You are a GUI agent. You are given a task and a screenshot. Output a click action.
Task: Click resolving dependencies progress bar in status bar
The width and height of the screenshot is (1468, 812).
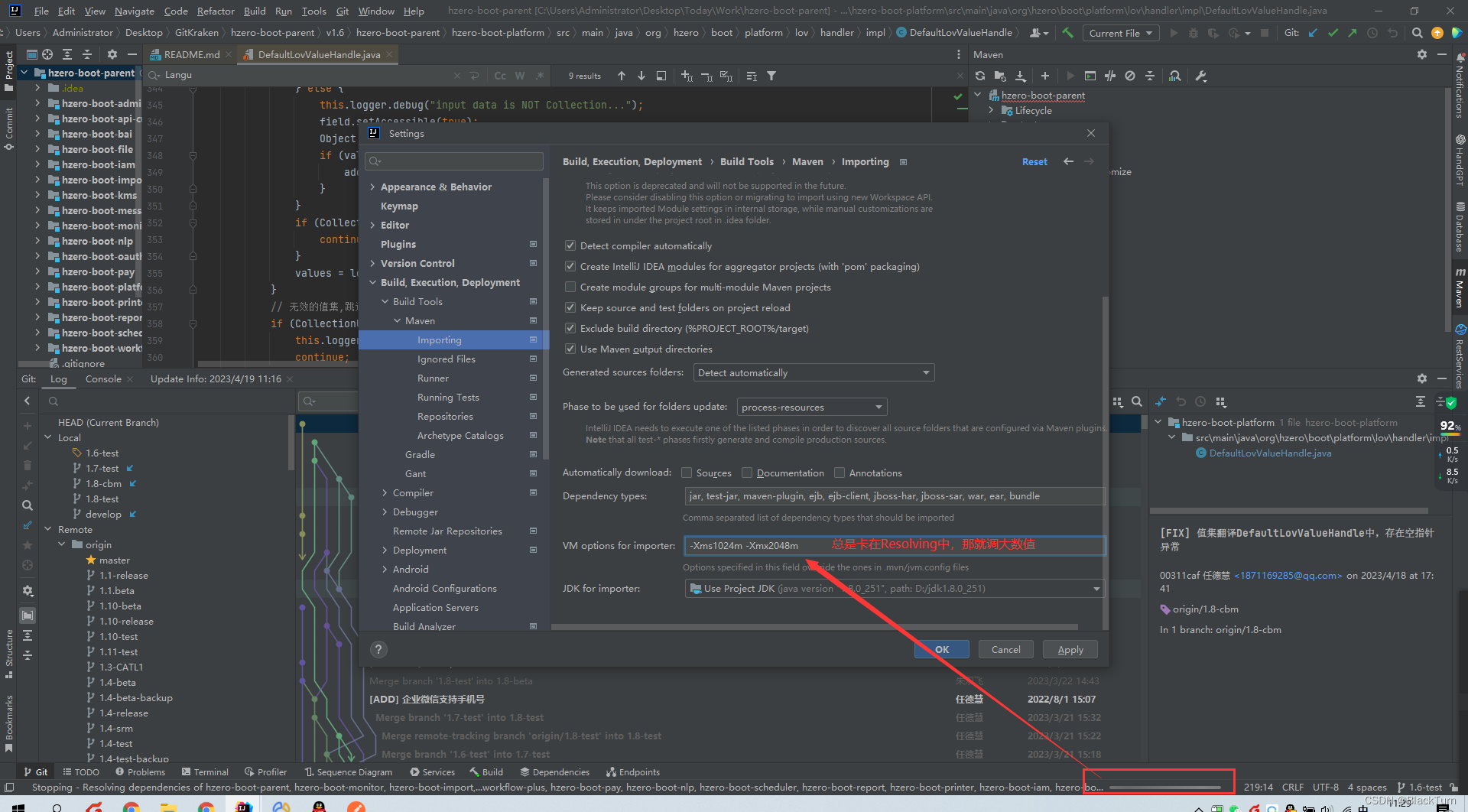1165,787
